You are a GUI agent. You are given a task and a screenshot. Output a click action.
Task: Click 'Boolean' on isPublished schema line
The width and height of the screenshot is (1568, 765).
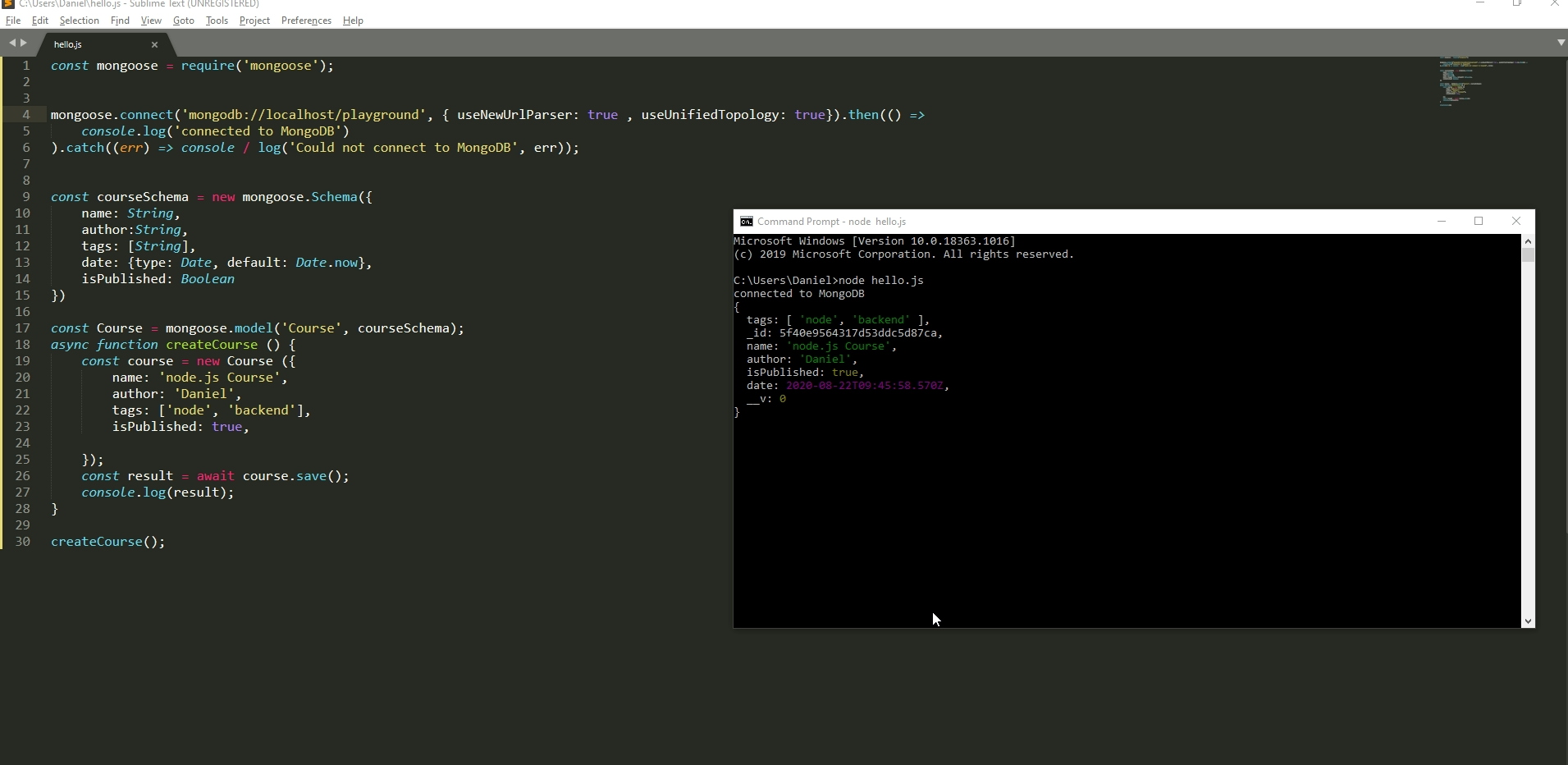tap(208, 279)
